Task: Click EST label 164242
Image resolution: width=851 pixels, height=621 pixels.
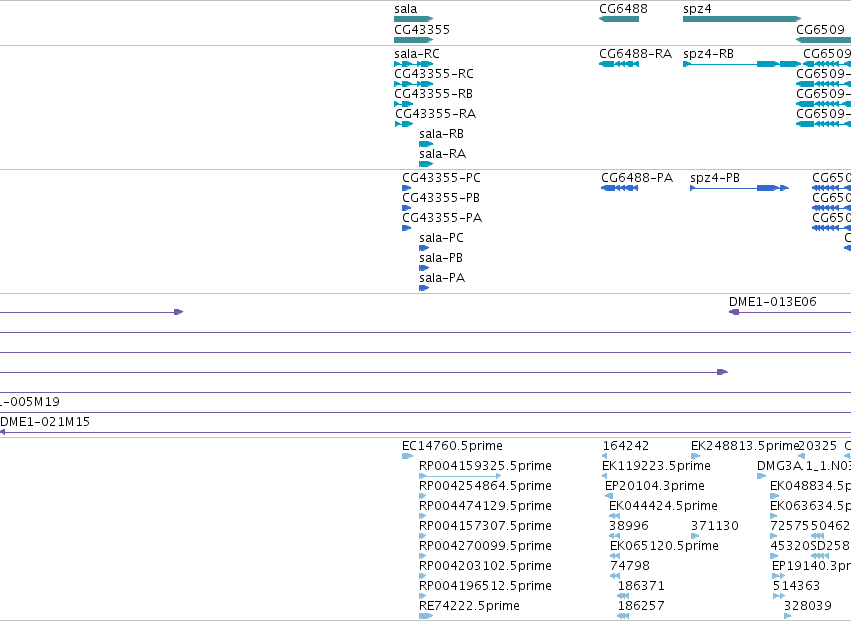Action: click(x=626, y=446)
